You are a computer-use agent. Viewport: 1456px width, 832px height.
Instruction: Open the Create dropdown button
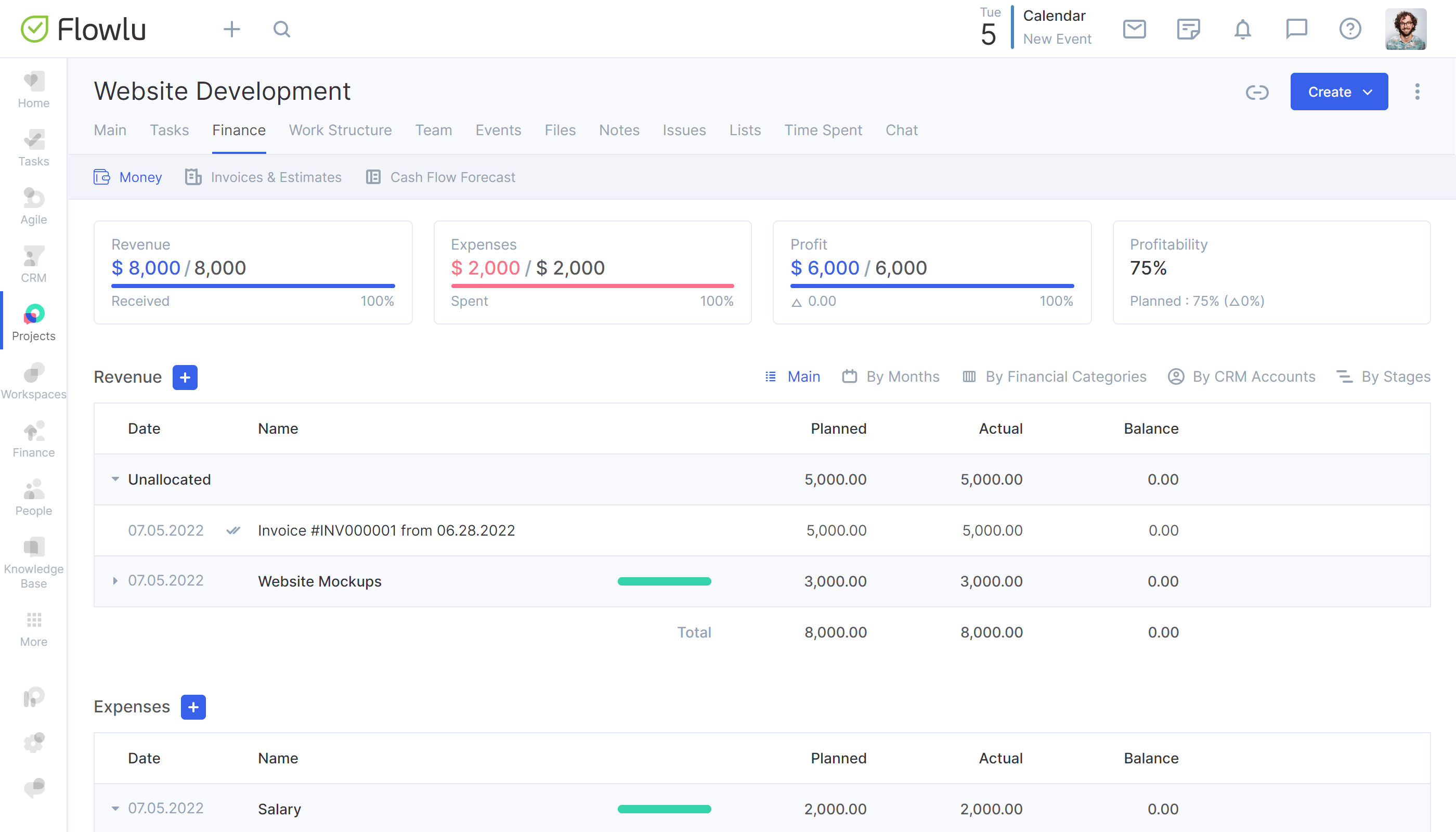(x=1339, y=92)
